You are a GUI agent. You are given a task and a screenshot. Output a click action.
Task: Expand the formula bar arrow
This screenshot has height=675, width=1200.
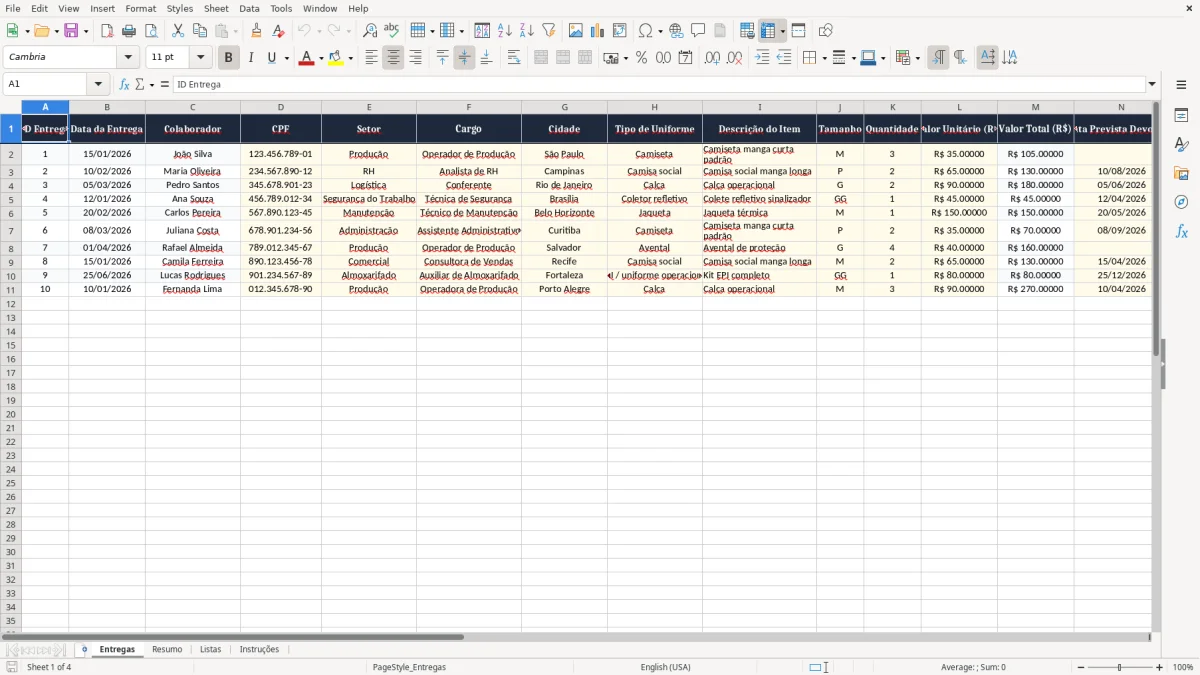tap(1152, 84)
